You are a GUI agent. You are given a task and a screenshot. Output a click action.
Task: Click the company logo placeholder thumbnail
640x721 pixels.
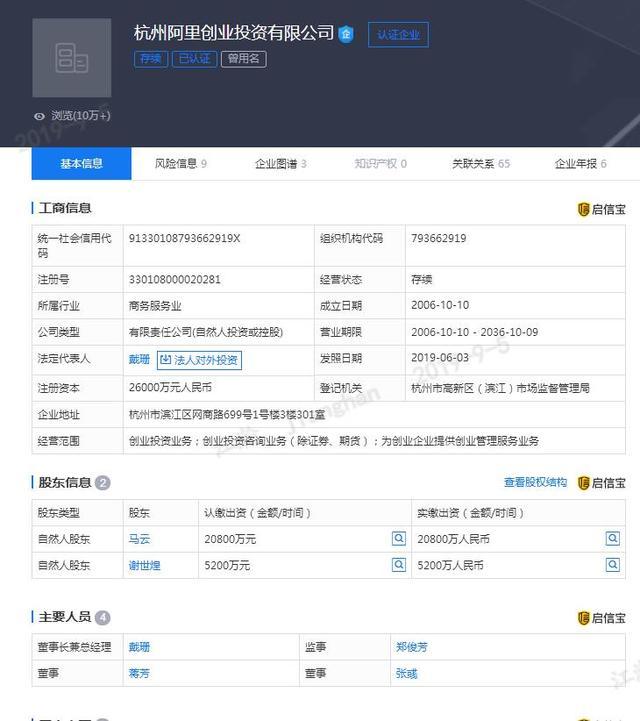(72, 58)
